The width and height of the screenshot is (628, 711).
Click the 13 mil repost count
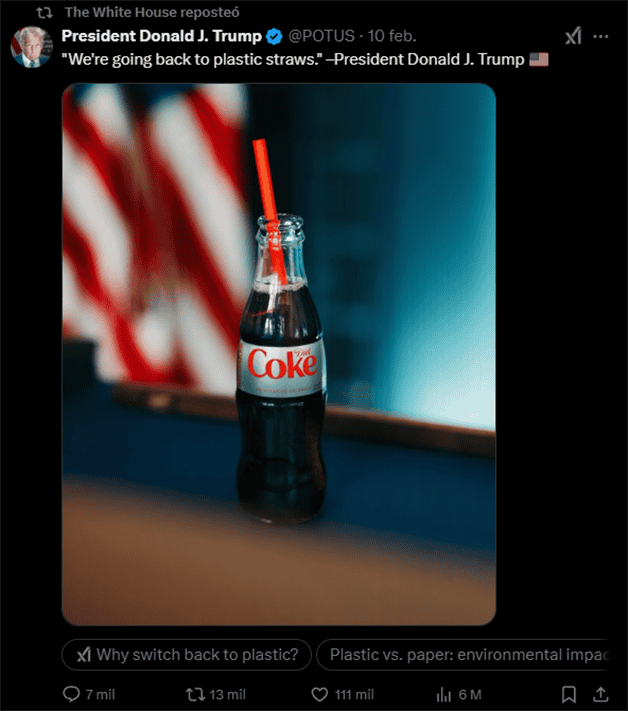(x=227, y=694)
